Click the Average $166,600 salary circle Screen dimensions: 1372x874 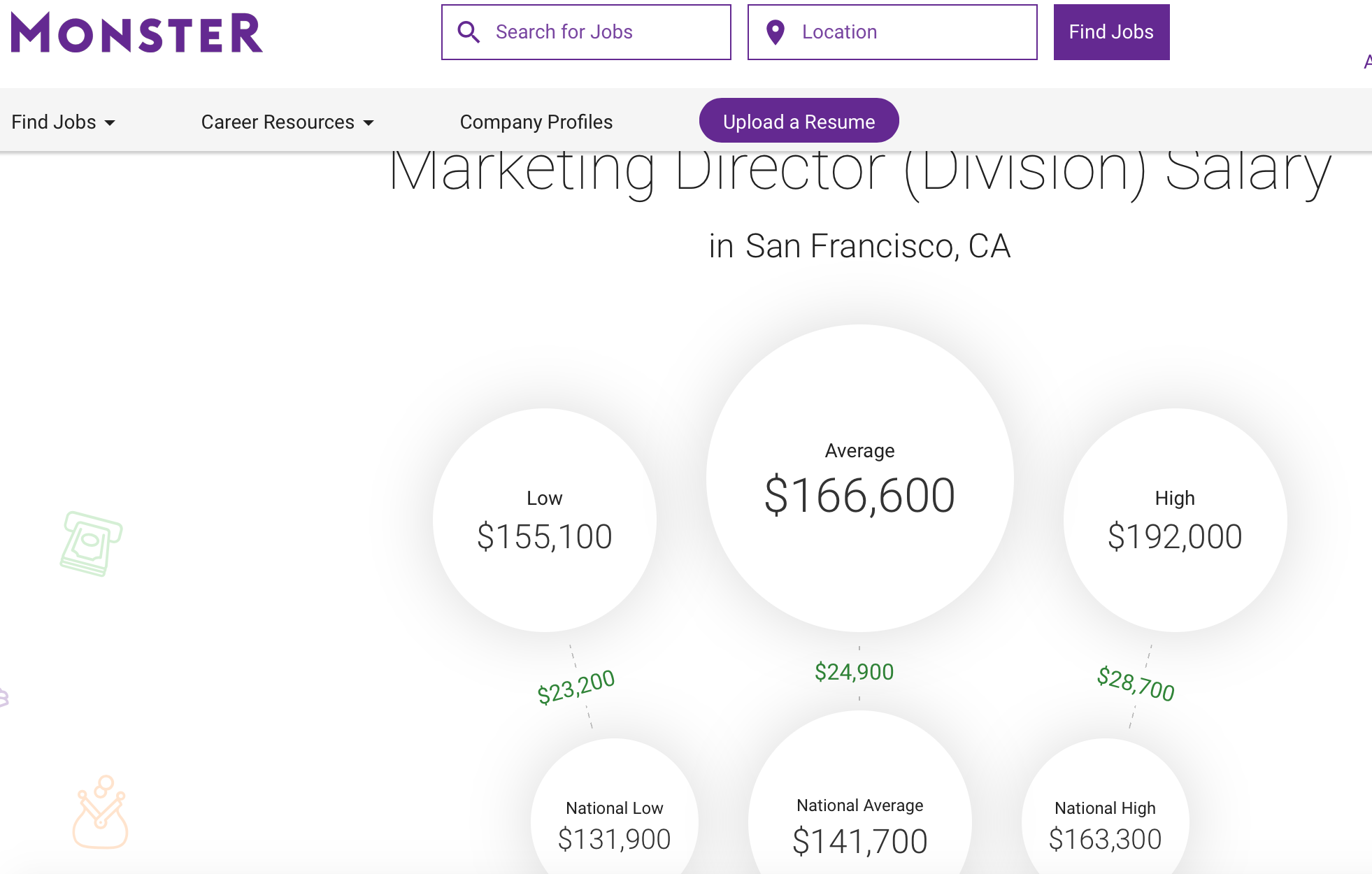pos(860,478)
